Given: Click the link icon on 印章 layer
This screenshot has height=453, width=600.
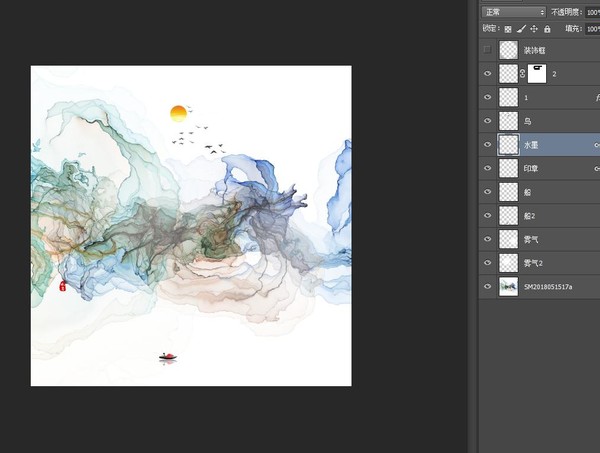Looking at the screenshot, I should click(597, 169).
